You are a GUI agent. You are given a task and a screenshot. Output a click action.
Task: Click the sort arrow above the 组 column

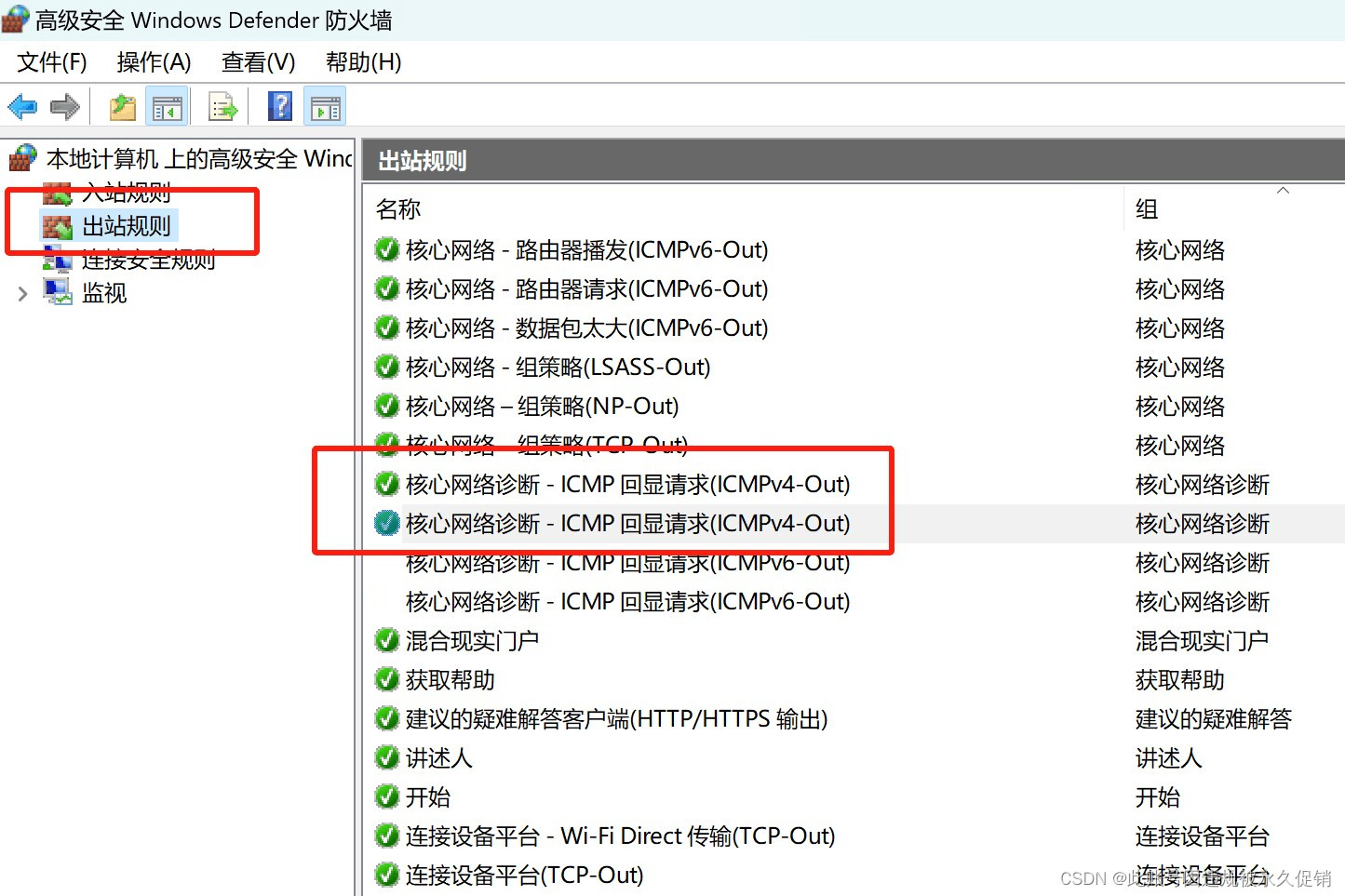[x=1284, y=190]
